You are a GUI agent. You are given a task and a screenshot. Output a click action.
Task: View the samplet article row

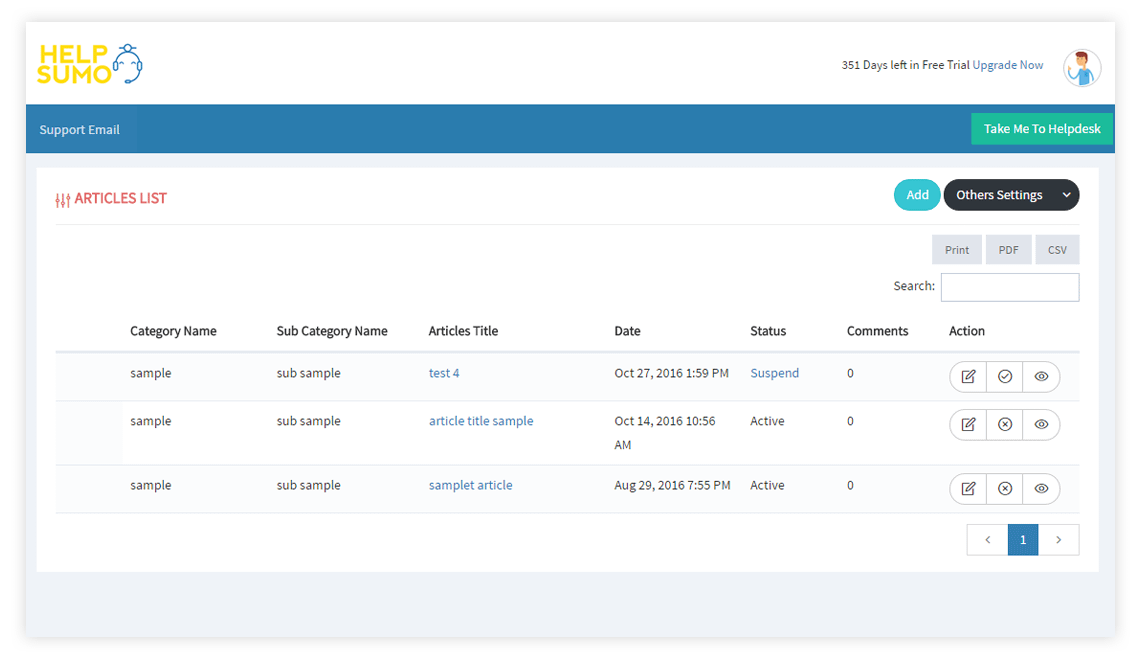coord(1041,488)
